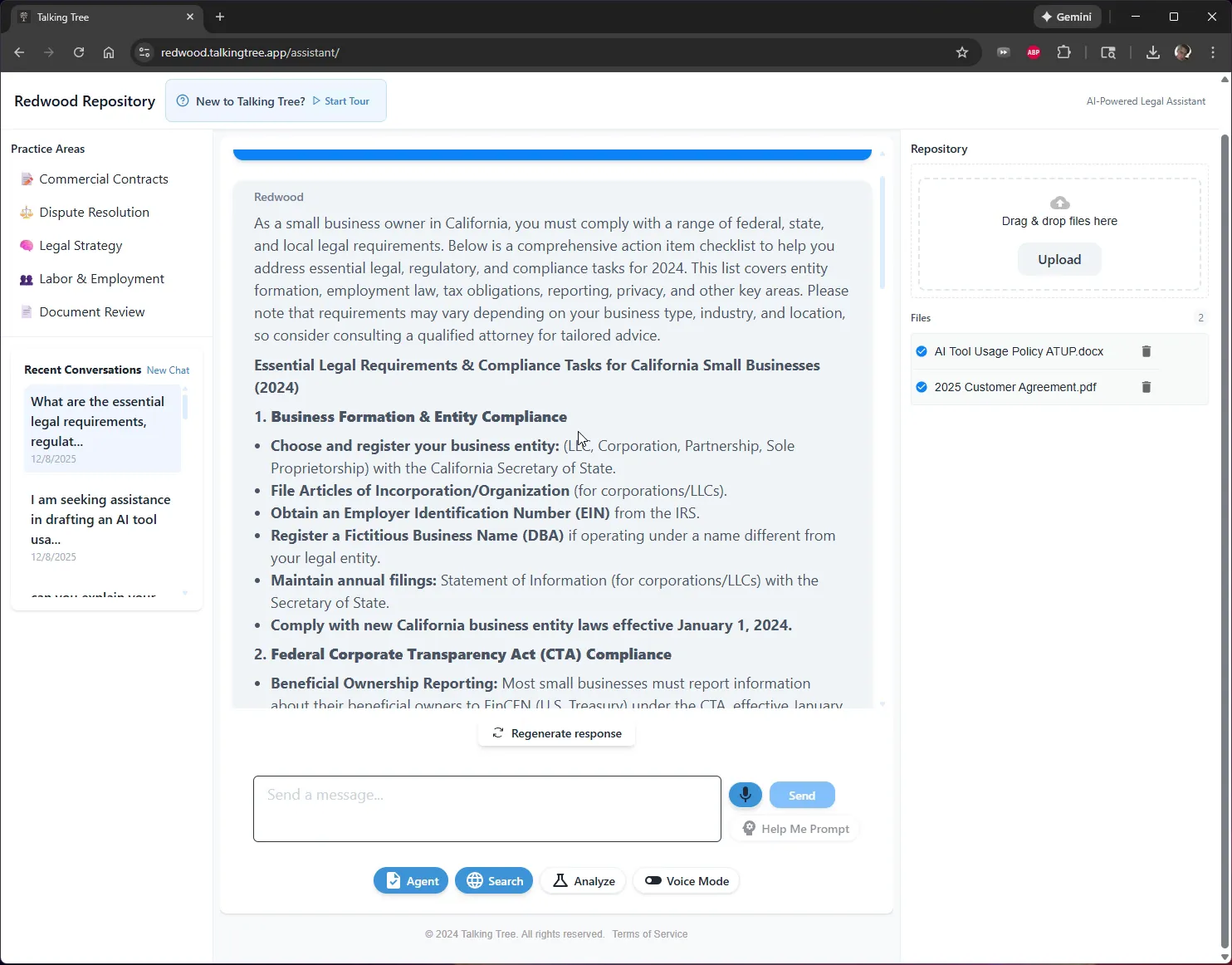Open conversation "What are the essential legal requirements"

tap(102, 429)
